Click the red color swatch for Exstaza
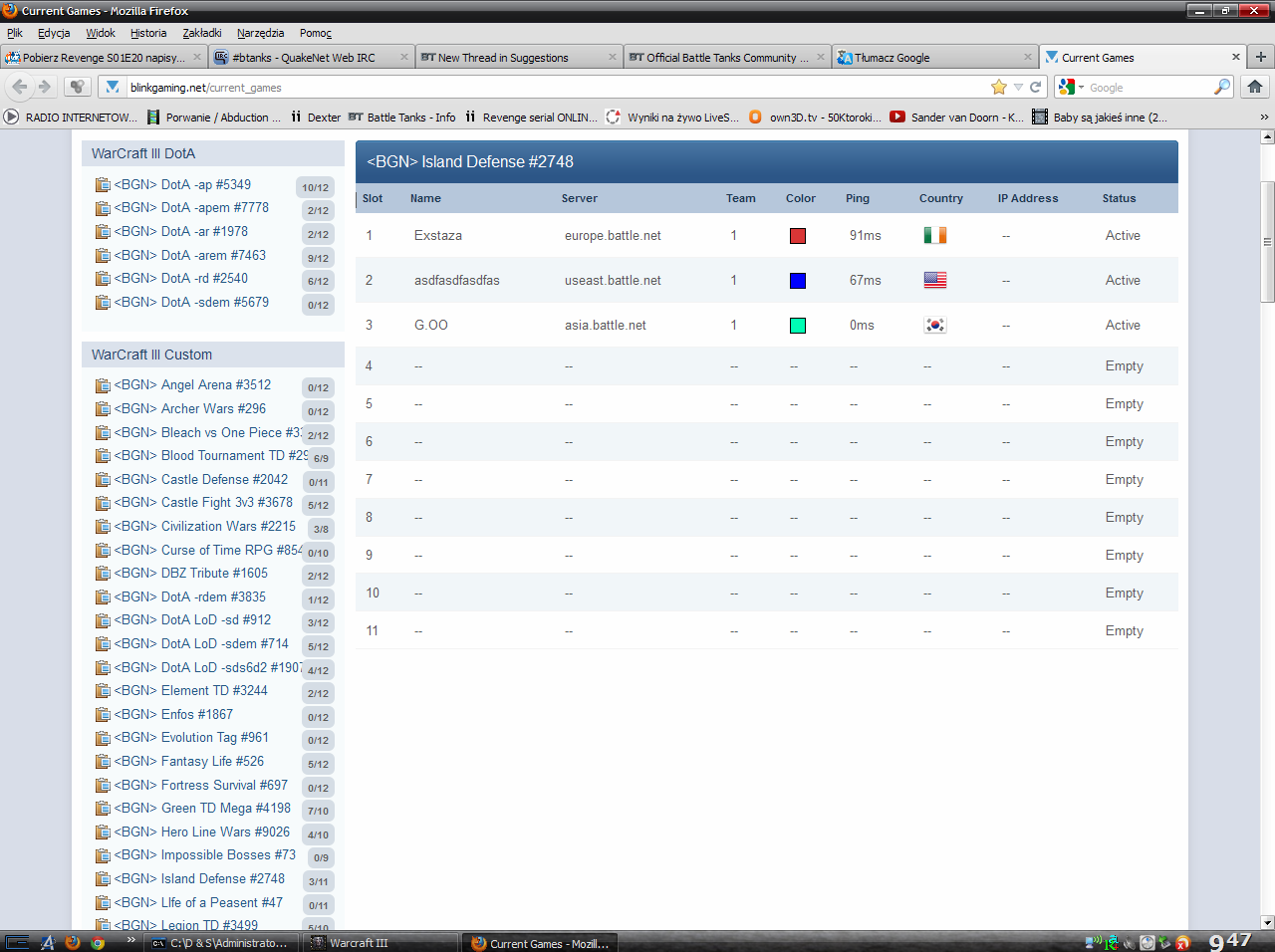The image size is (1275, 952). click(797, 236)
